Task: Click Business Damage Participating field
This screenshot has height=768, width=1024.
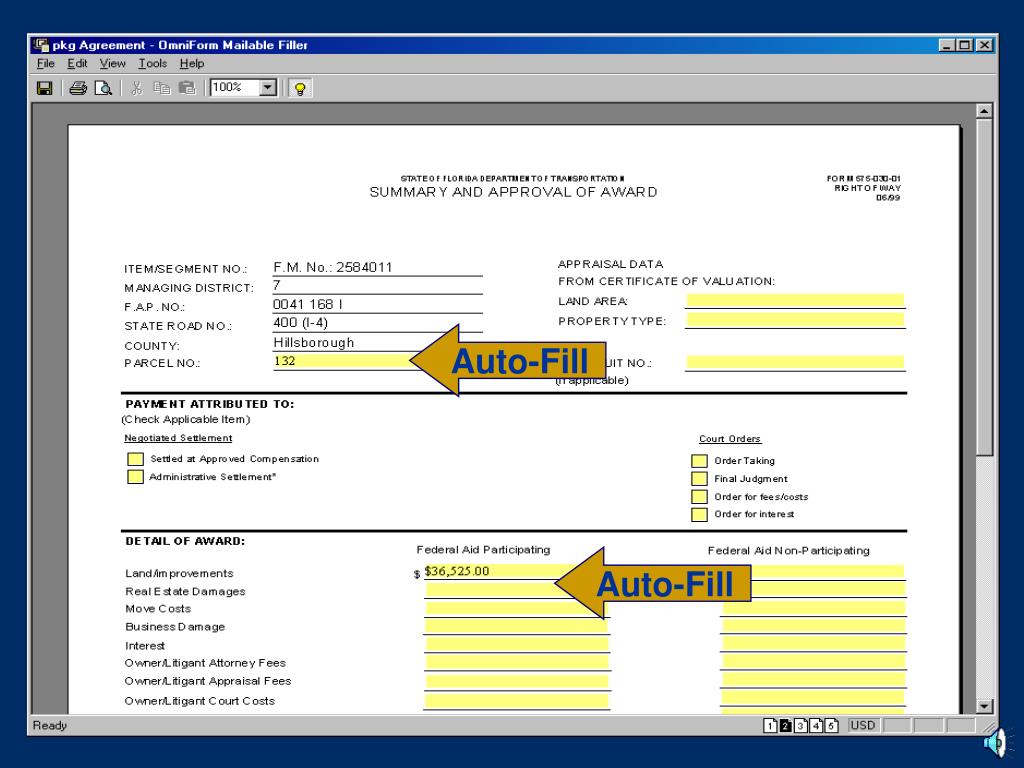Action: tap(516, 626)
